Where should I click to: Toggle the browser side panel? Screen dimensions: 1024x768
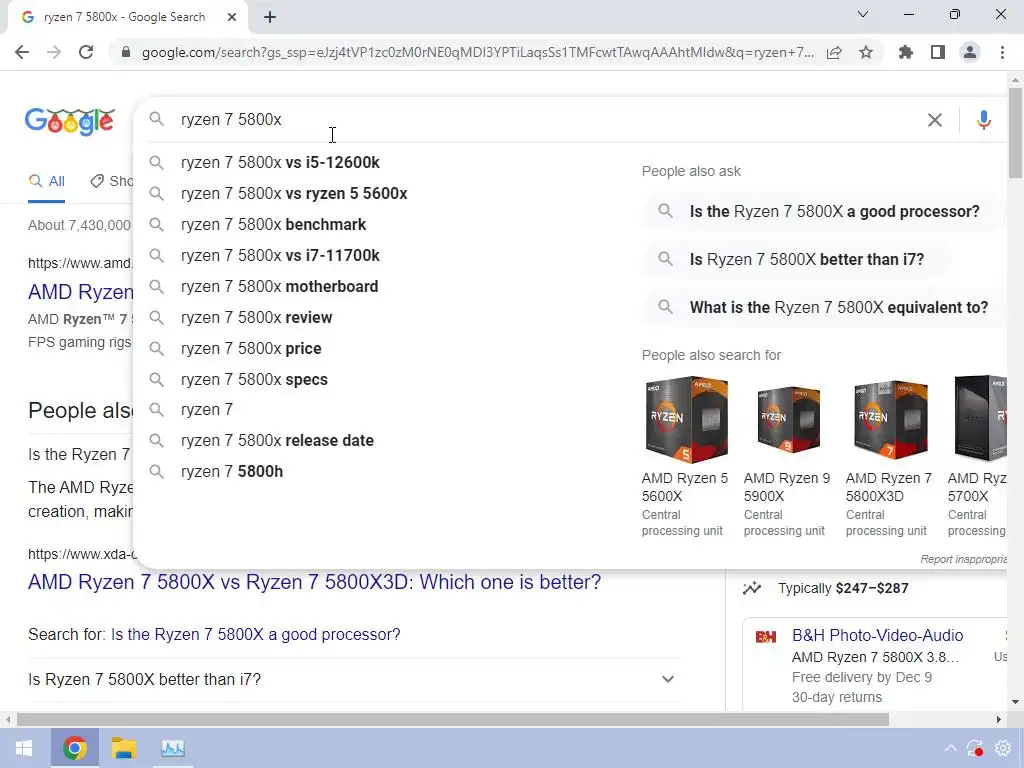pos(938,52)
